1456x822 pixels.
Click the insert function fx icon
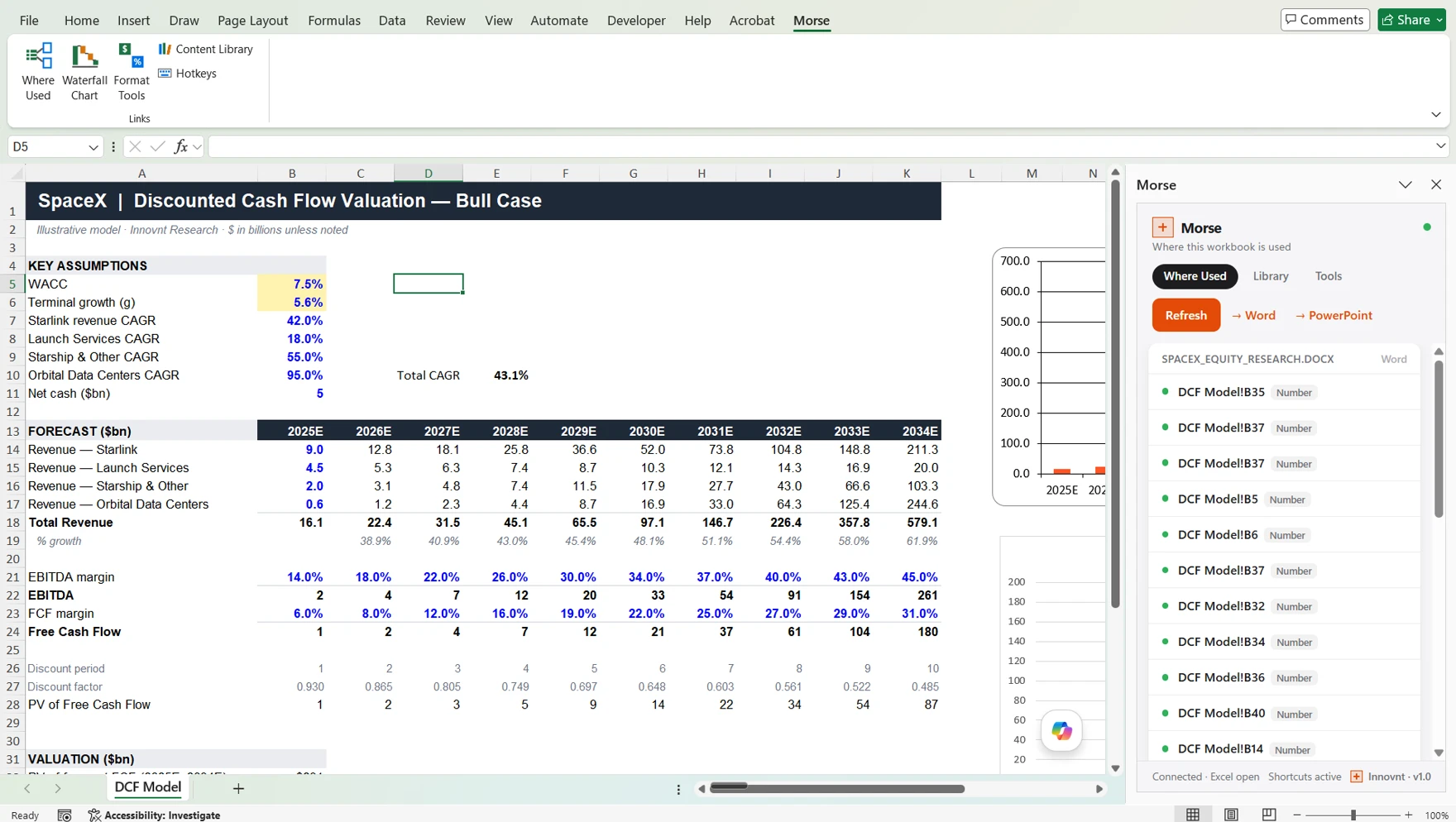click(180, 146)
